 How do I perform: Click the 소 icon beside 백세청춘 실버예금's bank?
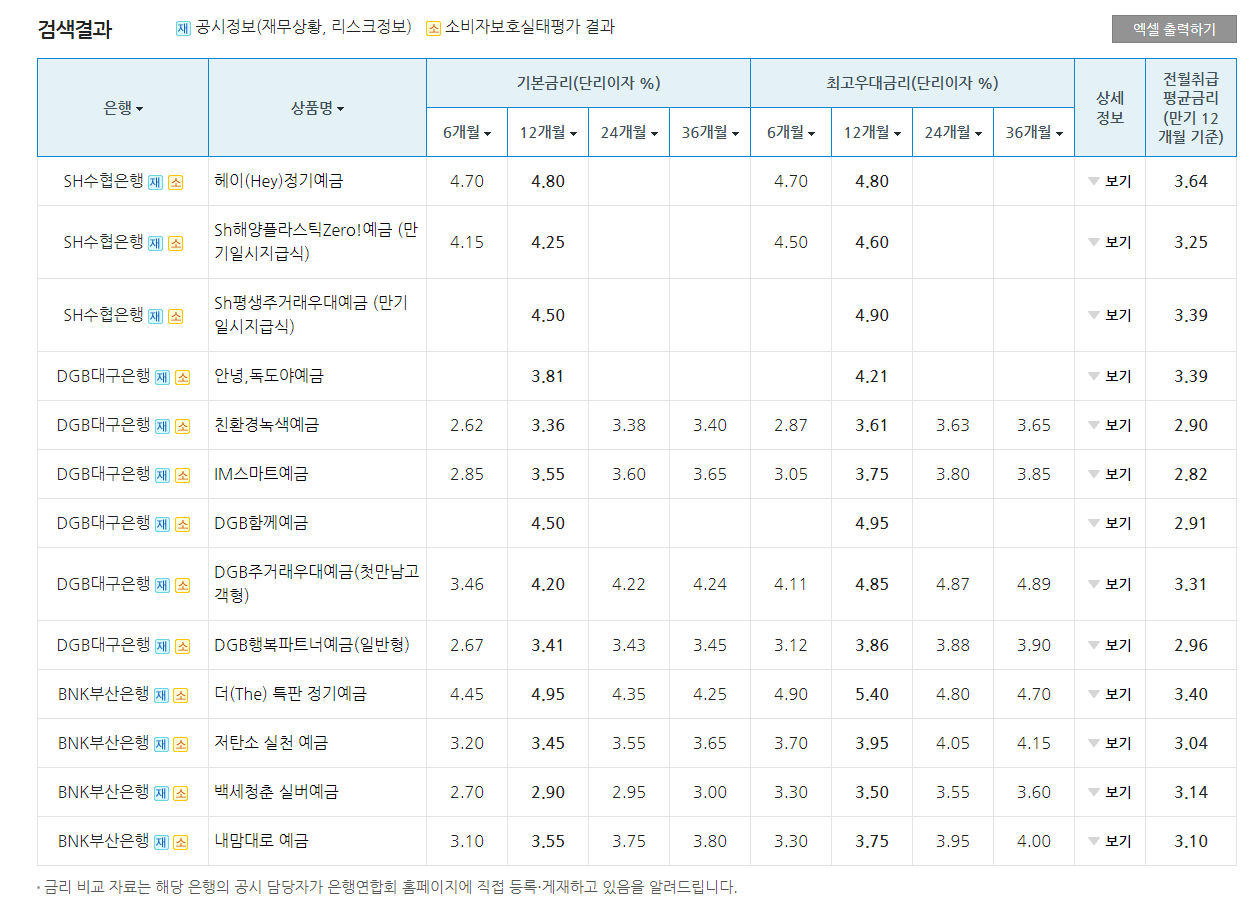click(181, 791)
